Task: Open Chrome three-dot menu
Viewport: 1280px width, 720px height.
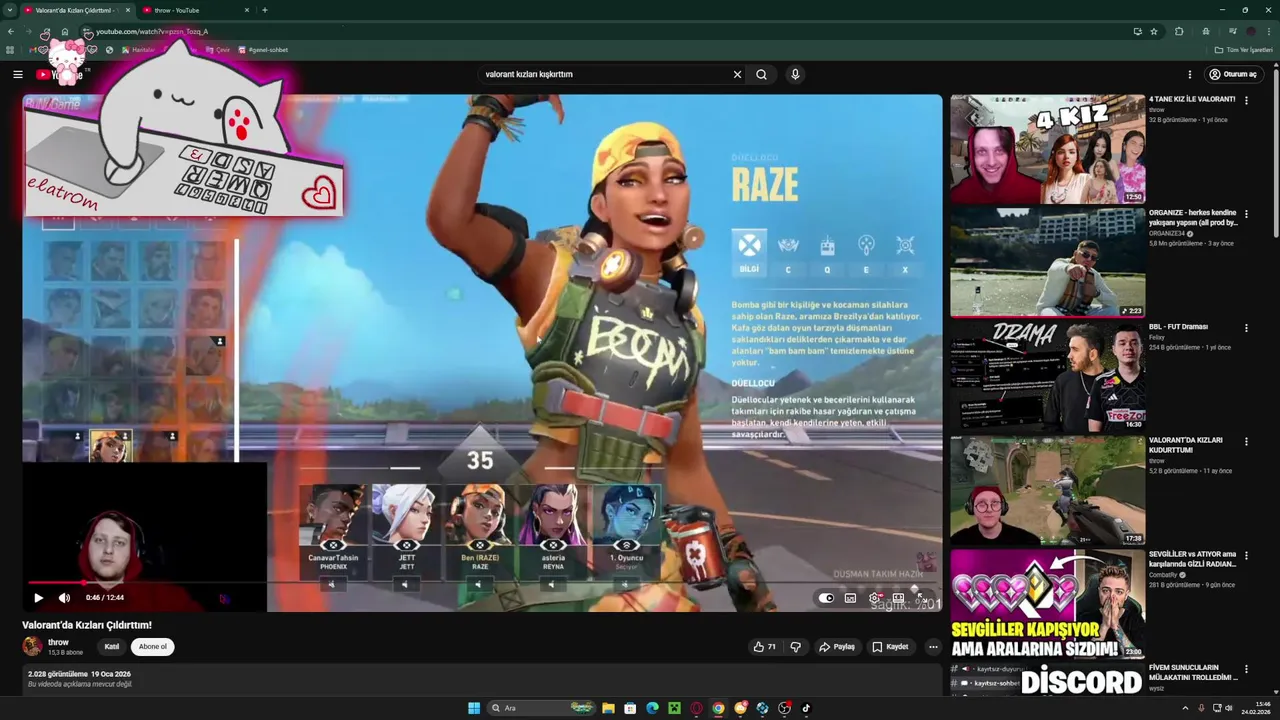Action: coord(1268,32)
